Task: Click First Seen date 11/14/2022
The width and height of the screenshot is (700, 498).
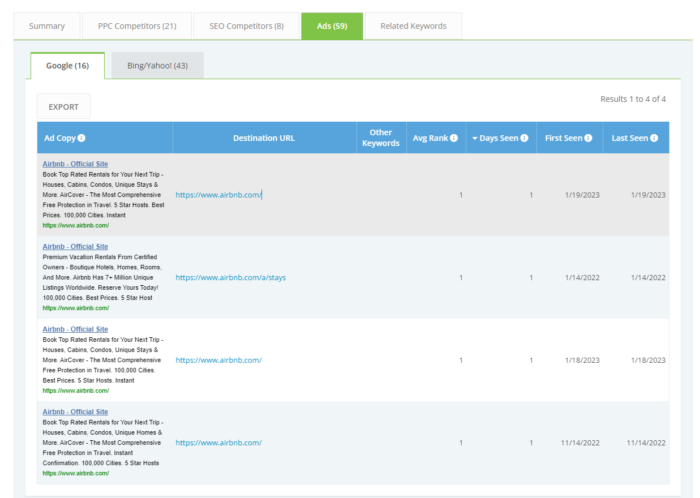Action: pyautogui.click(x=580, y=442)
